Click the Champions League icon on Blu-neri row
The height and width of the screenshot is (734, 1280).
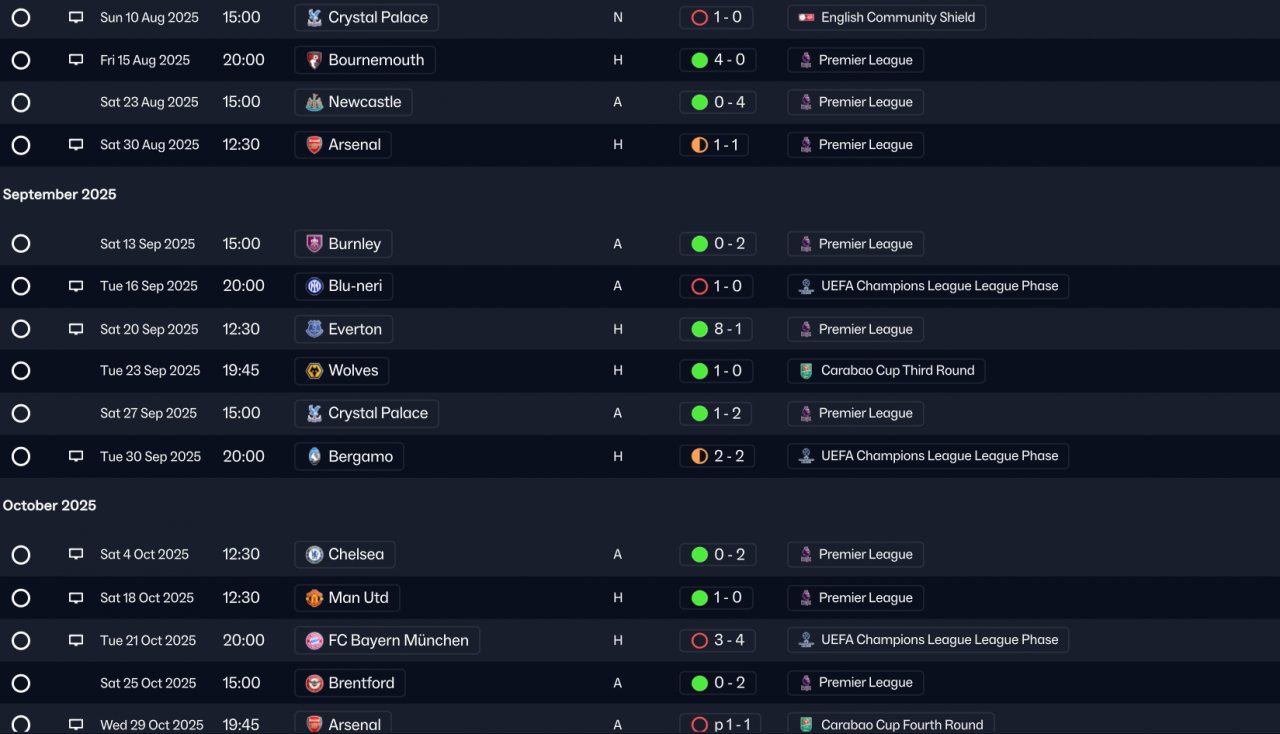806,286
